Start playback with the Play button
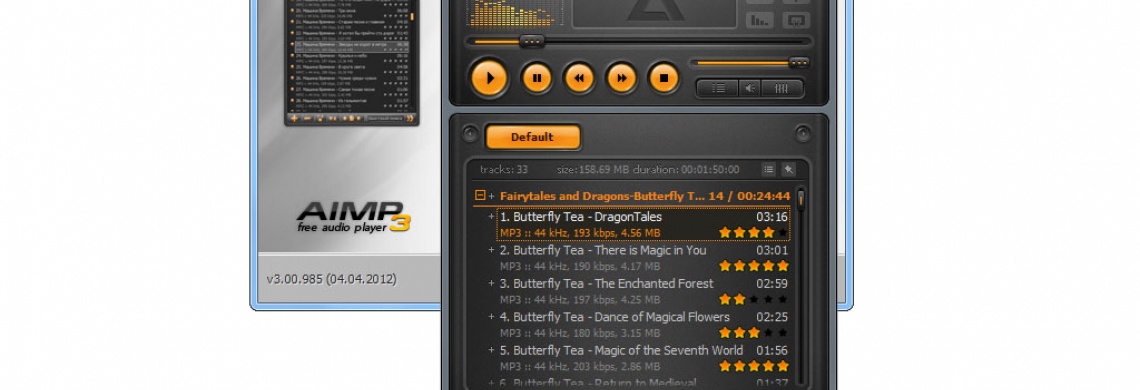This screenshot has width=1140, height=390. point(489,77)
